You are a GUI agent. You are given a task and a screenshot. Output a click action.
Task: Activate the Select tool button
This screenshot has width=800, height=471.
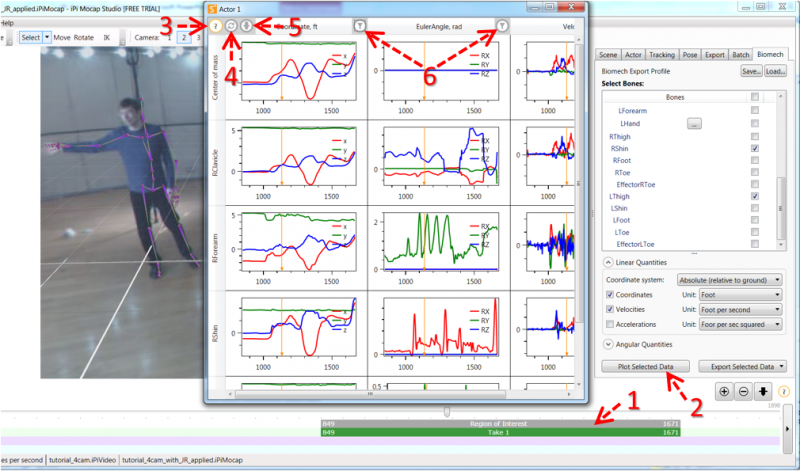point(31,37)
